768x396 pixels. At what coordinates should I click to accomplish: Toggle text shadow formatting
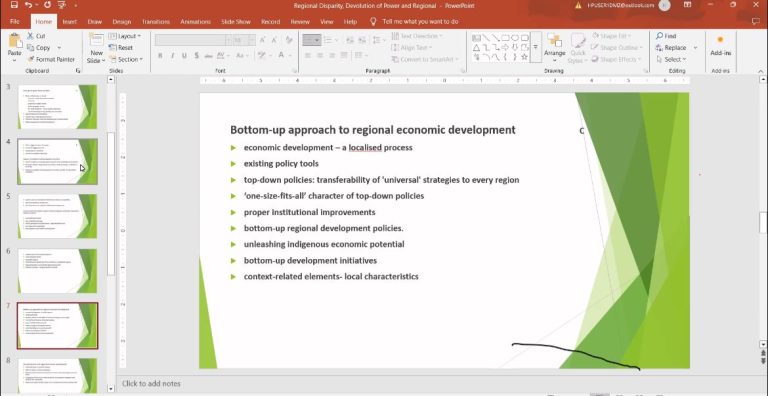(x=196, y=55)
